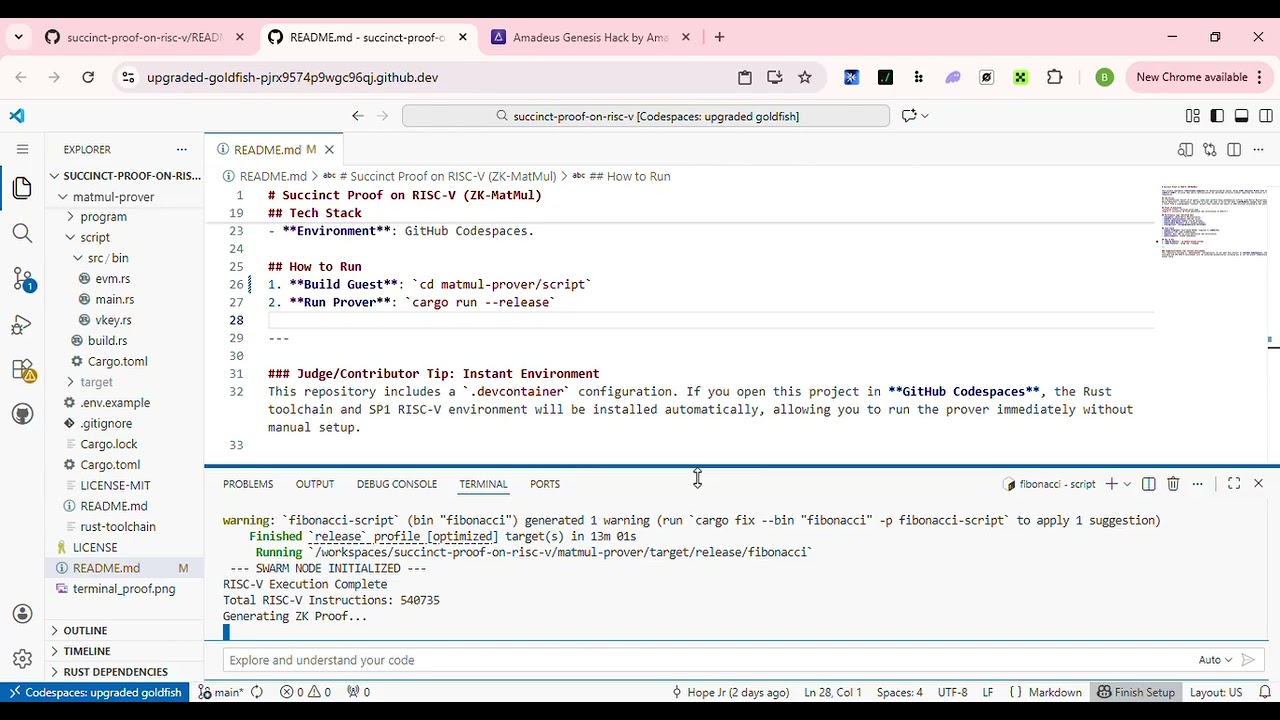Bookmark this tab with star icon
The image size is (1280, 720).
pyautogui.click(x=805, y=77)
